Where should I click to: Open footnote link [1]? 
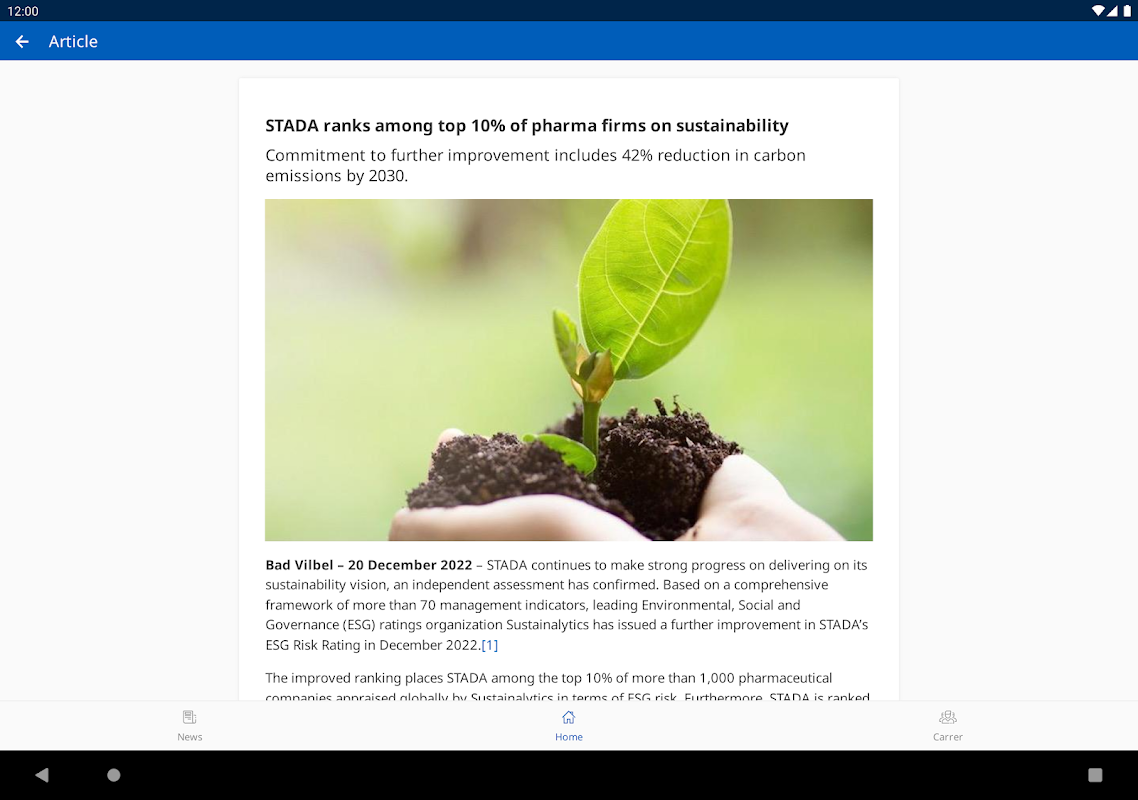click(490, 645)
